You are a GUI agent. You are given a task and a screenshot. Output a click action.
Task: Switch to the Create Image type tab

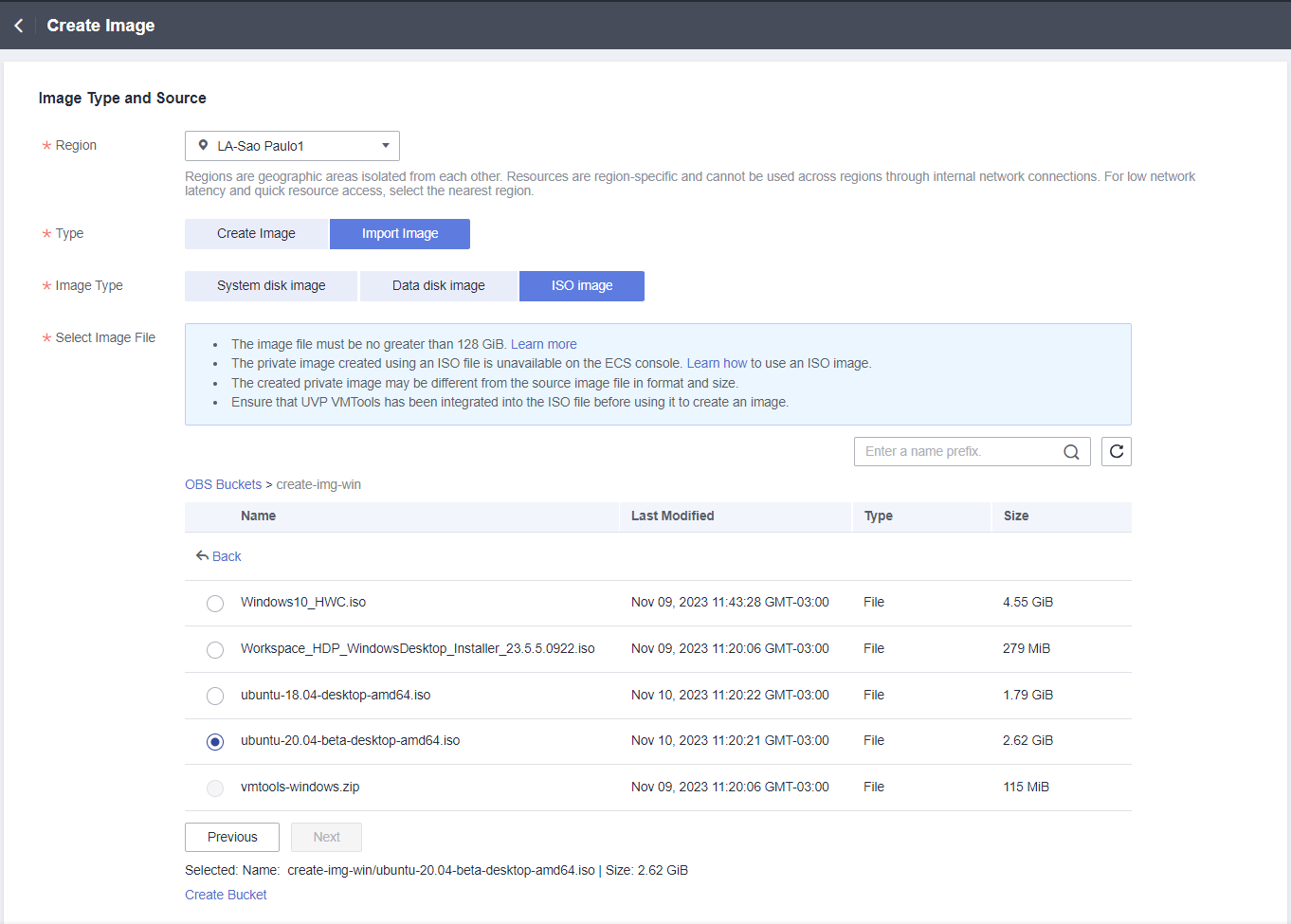tap(256, 234)
